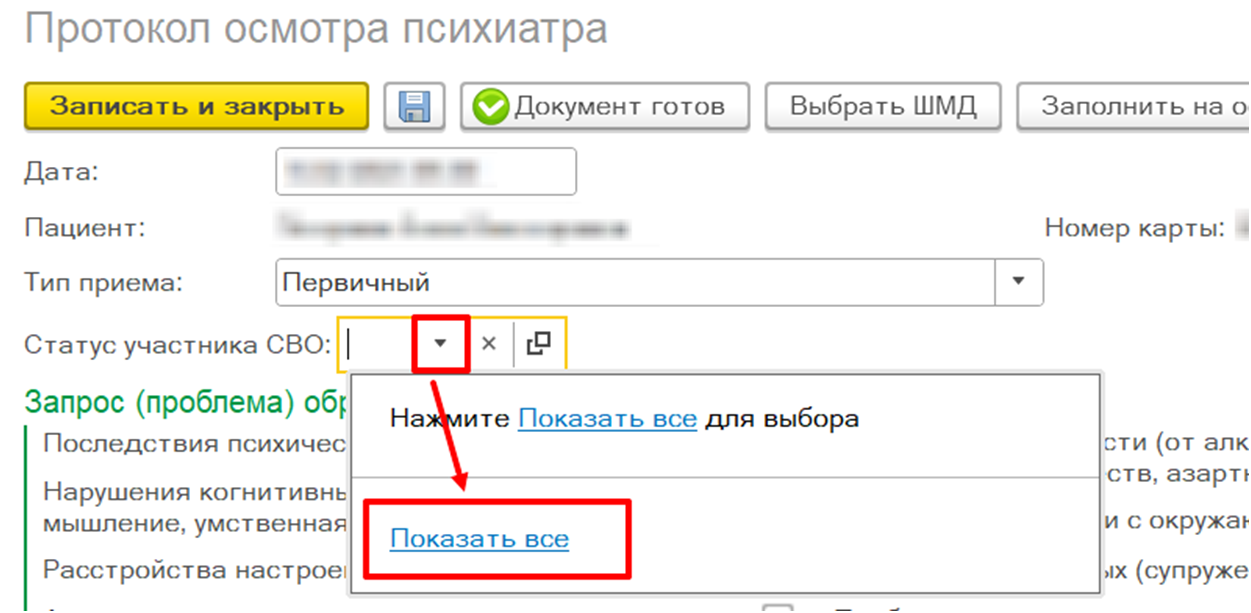Click the Показать все link in red frame
Viewport: 1251px width, 613px height.
pyautogui.click(x=479, y=540)
